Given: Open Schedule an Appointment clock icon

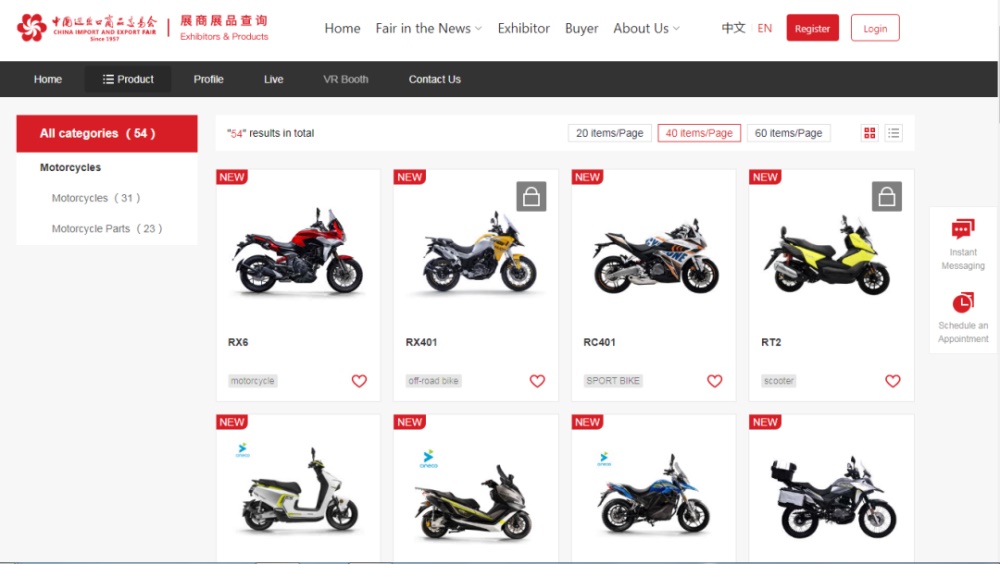Looking at the screenshot, I should point(962,302).
